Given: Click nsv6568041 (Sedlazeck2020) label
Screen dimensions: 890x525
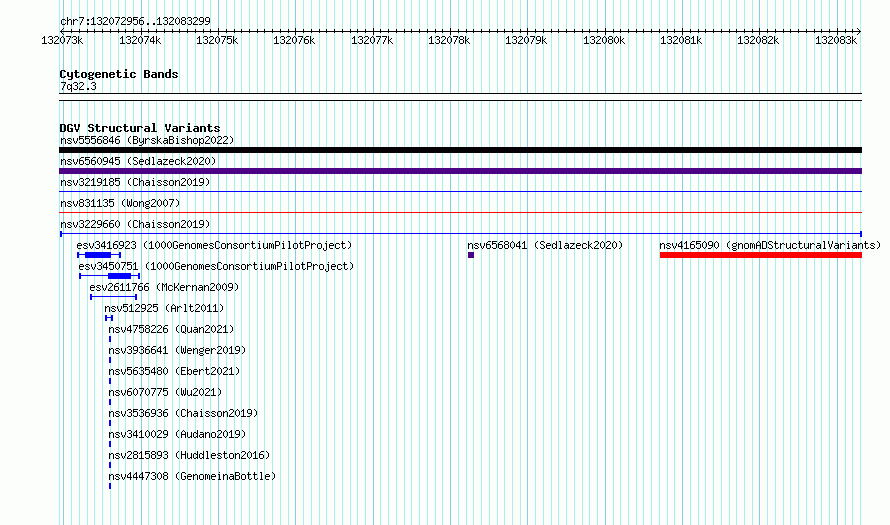Looking at the screenshot, I should [x=545, y=245].
